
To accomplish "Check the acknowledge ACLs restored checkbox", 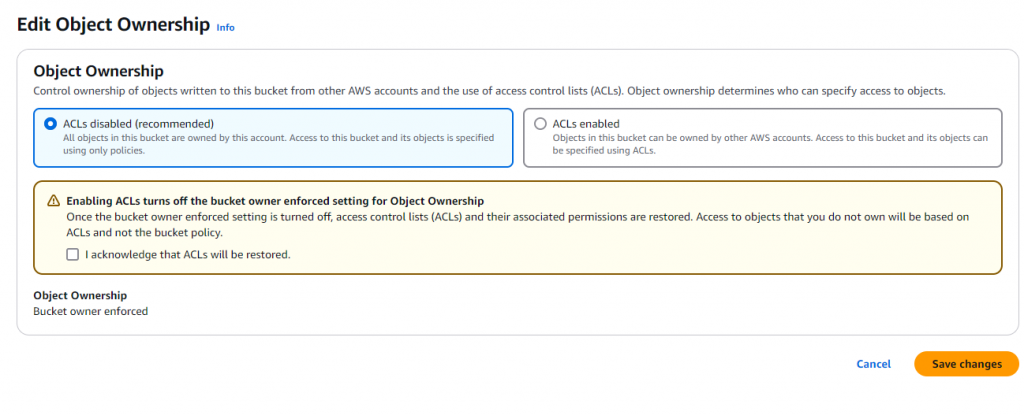I will [x=72, y=254].
